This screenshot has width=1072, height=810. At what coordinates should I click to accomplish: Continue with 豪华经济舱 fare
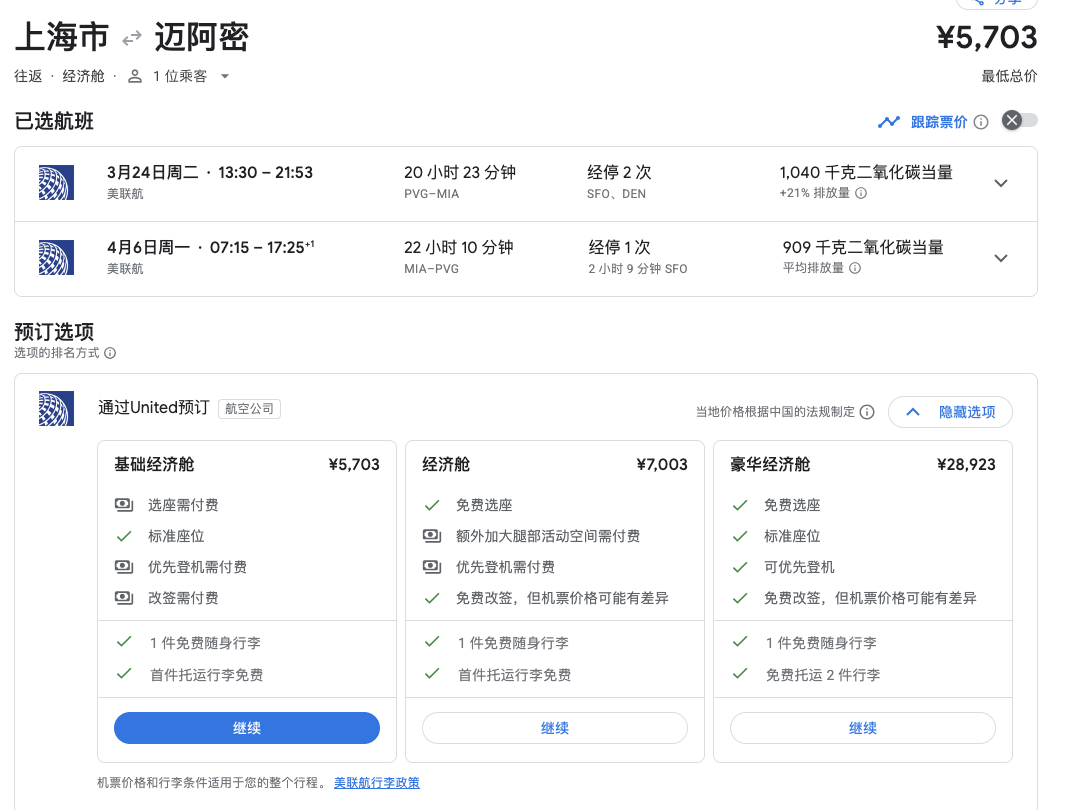863,728
